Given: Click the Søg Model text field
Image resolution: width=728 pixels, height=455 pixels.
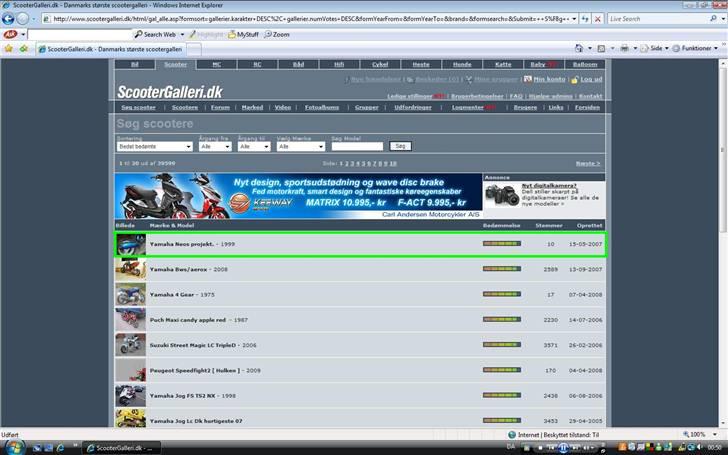Looking at the screenshot, I should tap(357, 146).
